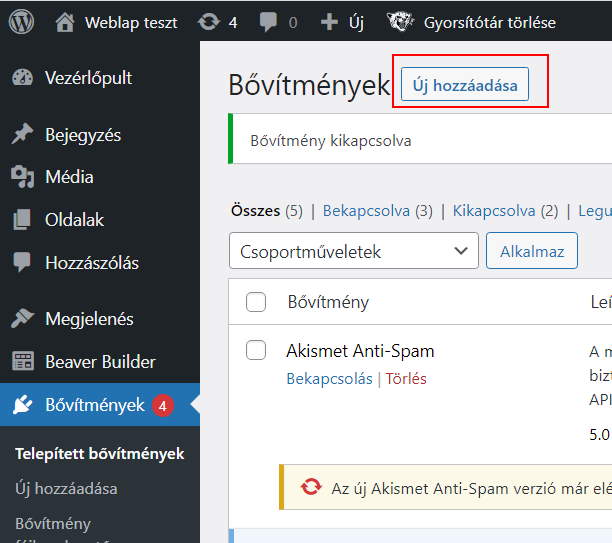Filter plugins by Kikapcsolva (2)

(505, 211)
